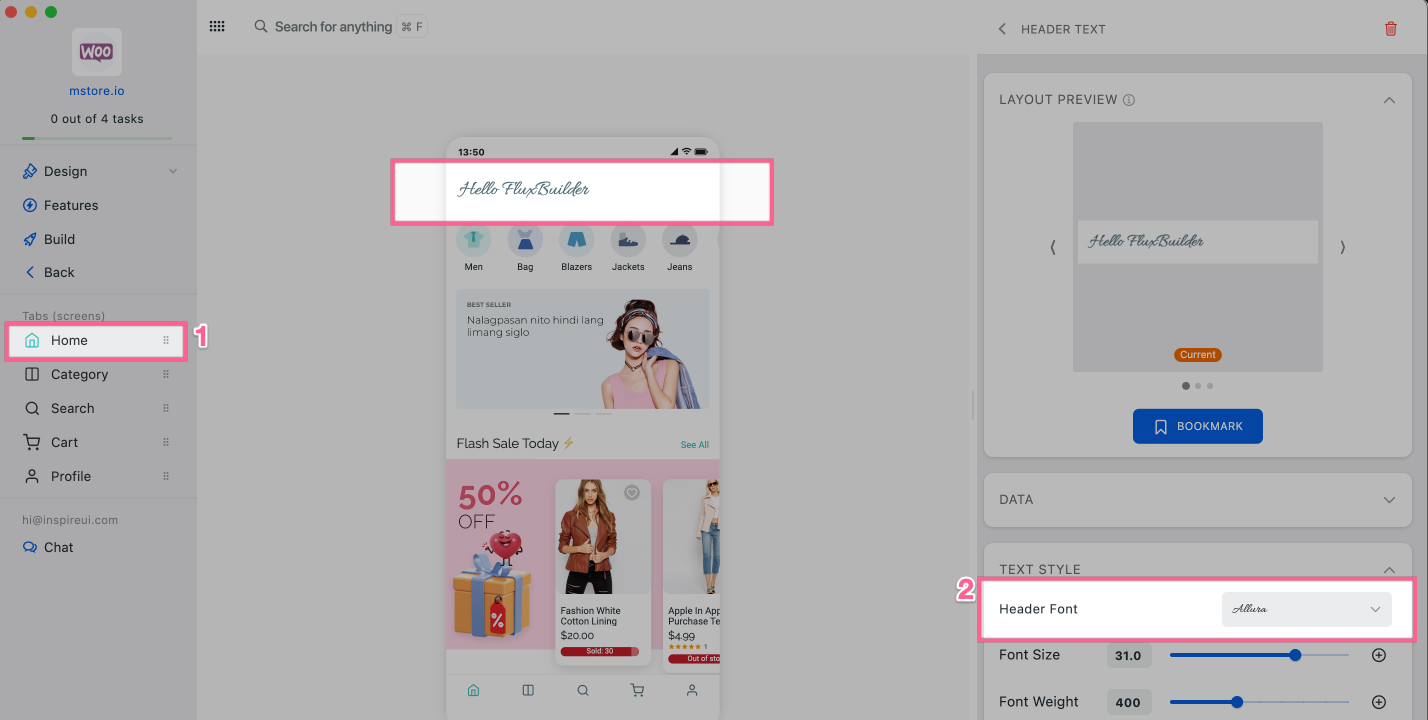The width and height of the screenshot is (1428, 720).
Task: Click the Font Size slider handle
Action: [1295, 655]
